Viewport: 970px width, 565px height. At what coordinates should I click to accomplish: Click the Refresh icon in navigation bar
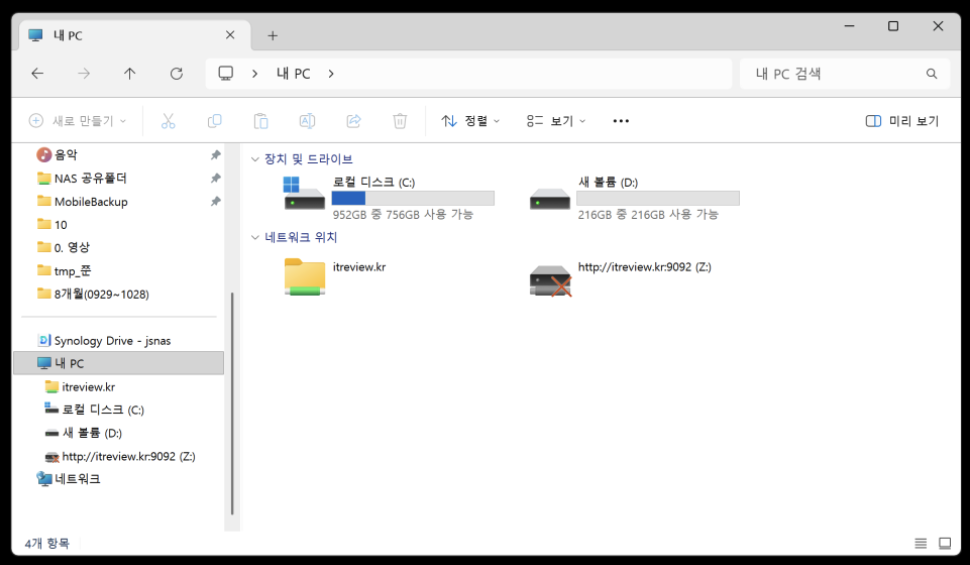coord(176,74)
